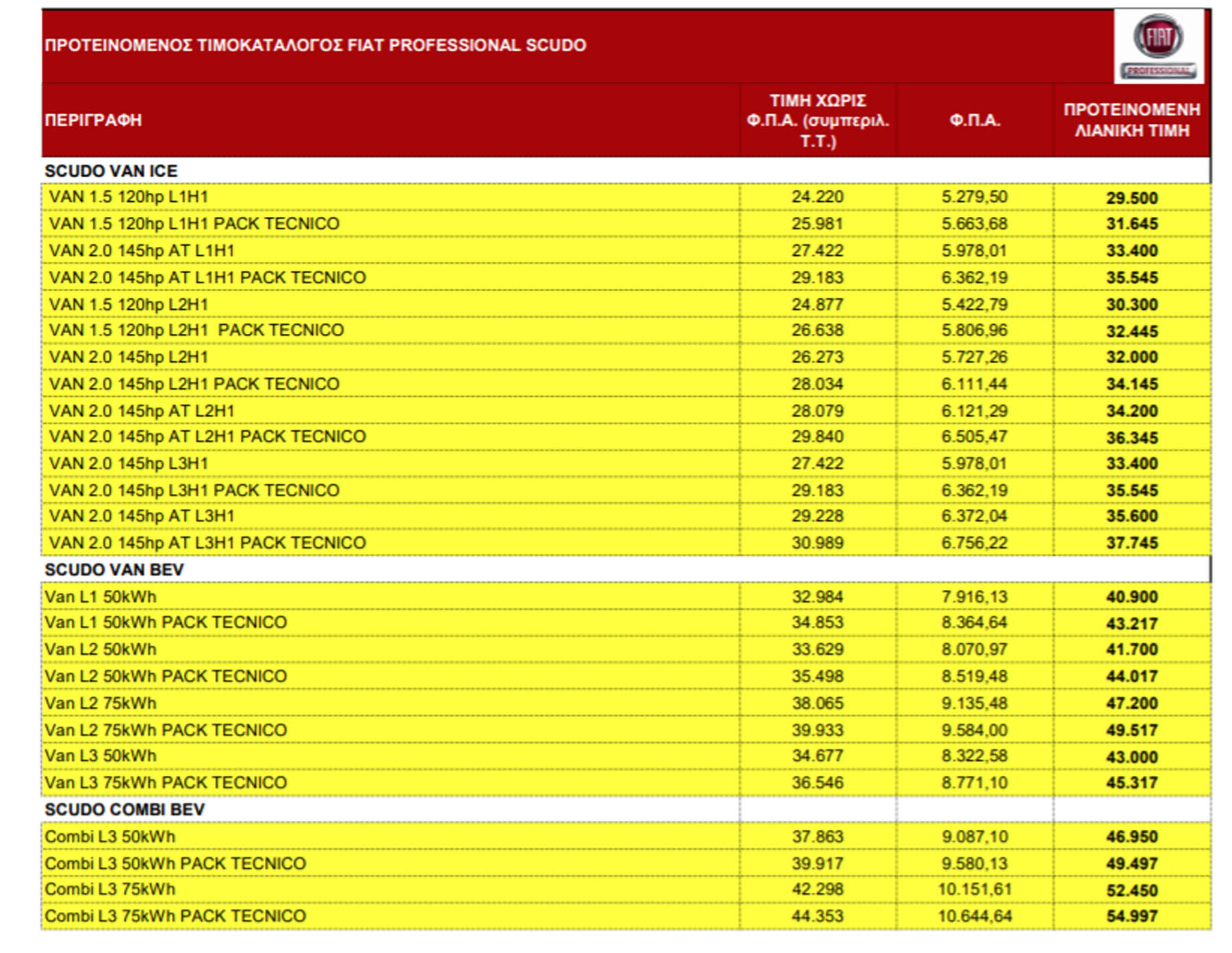
Task: Click the price list title banner text
Action: click(x=316, y=45)
